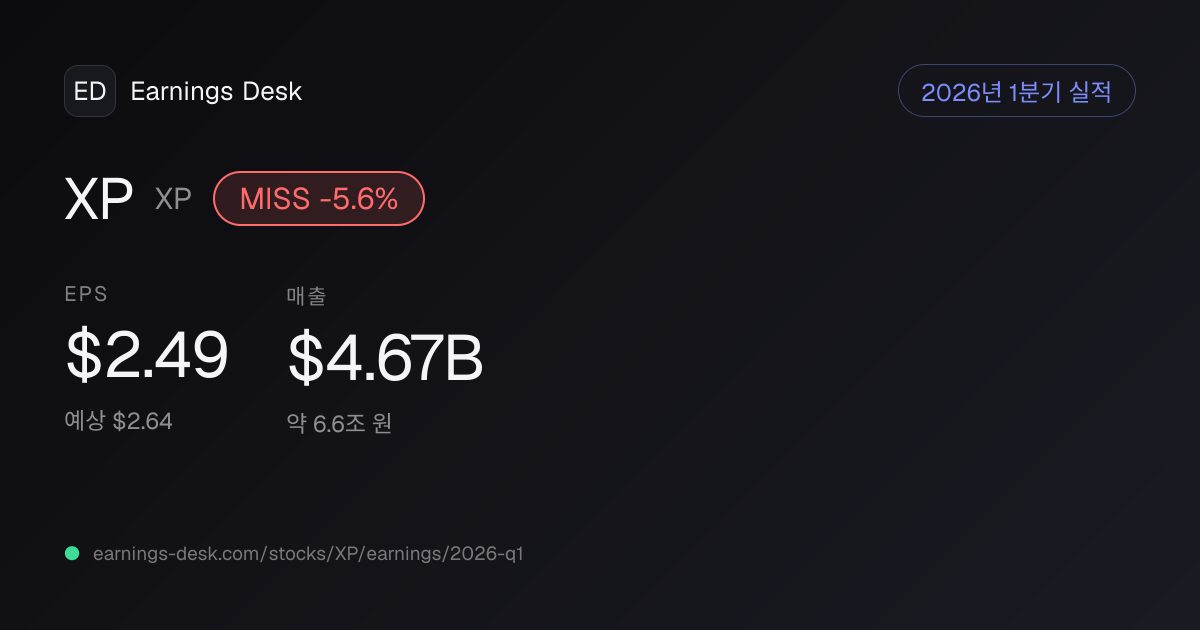Select the $4.67B revenue figure

pos(385,359)
